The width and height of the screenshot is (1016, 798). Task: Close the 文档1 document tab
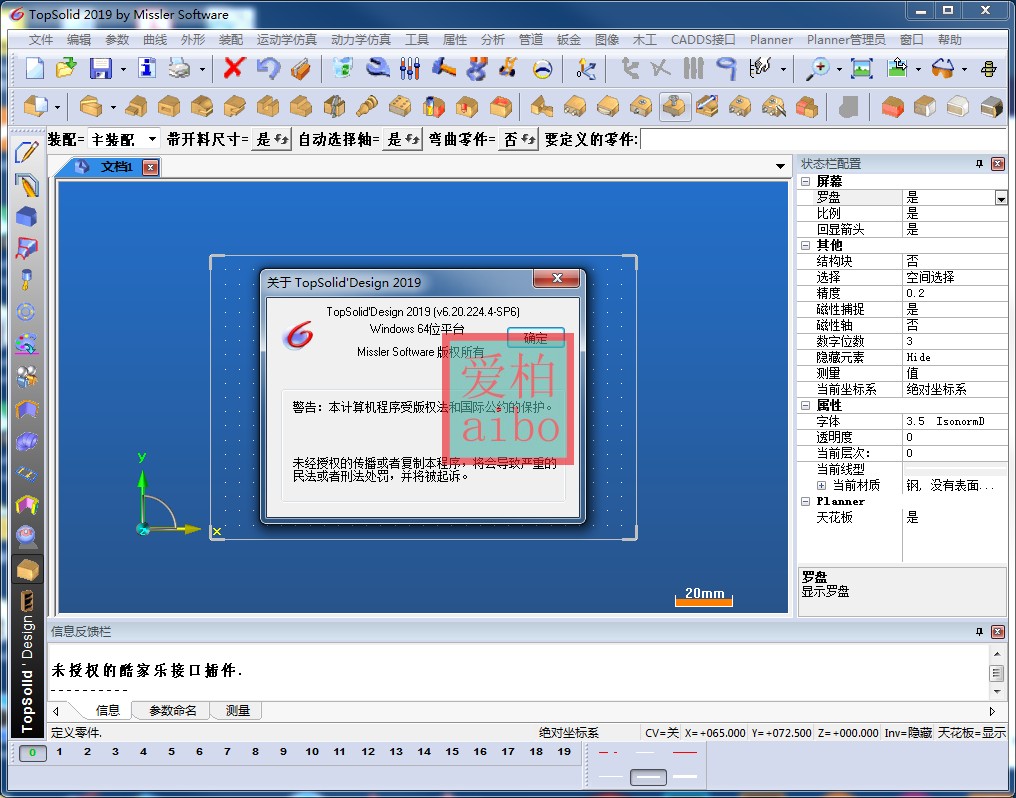point(150,167)
